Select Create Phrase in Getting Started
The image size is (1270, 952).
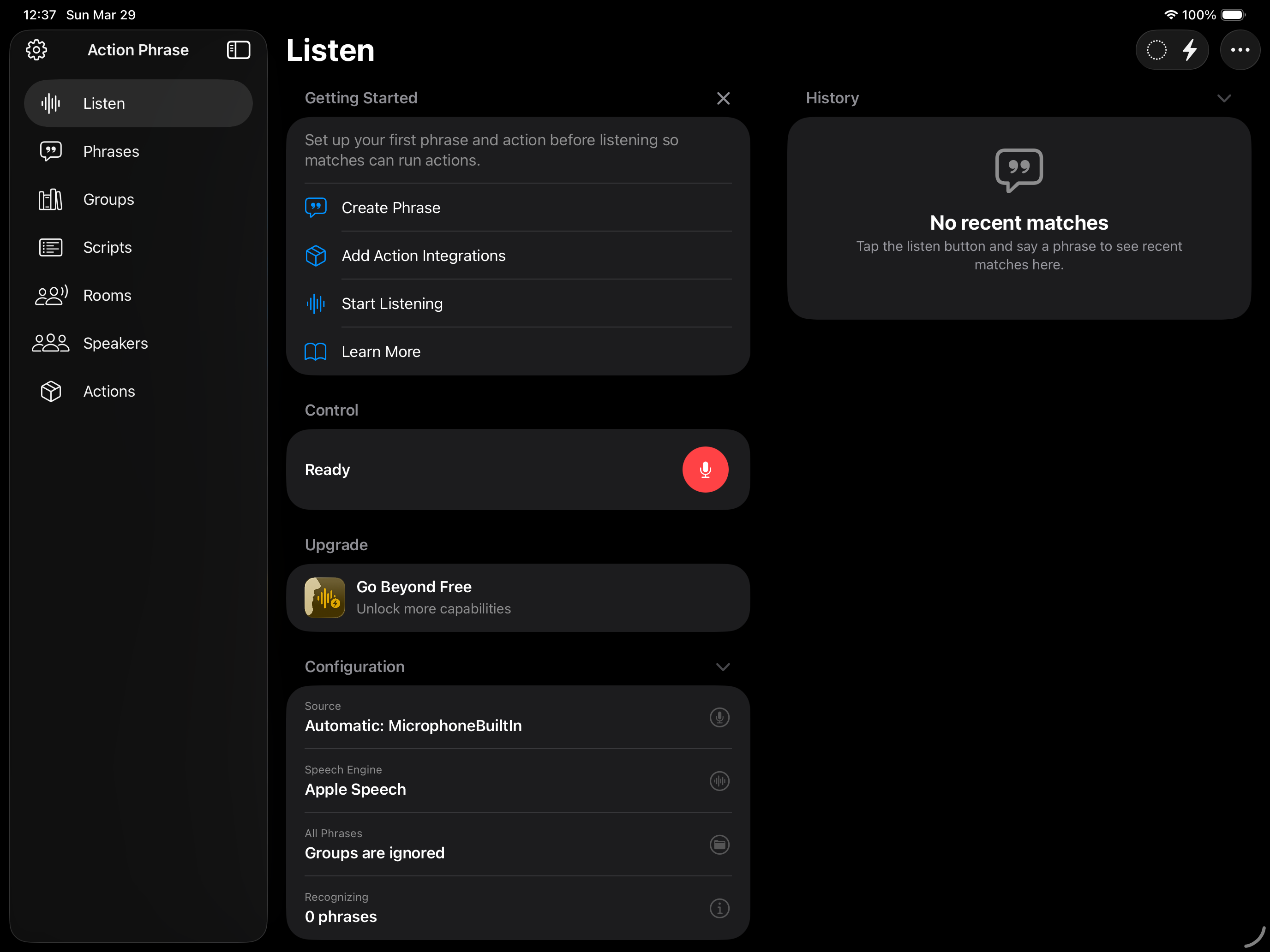tap(390, 208)
